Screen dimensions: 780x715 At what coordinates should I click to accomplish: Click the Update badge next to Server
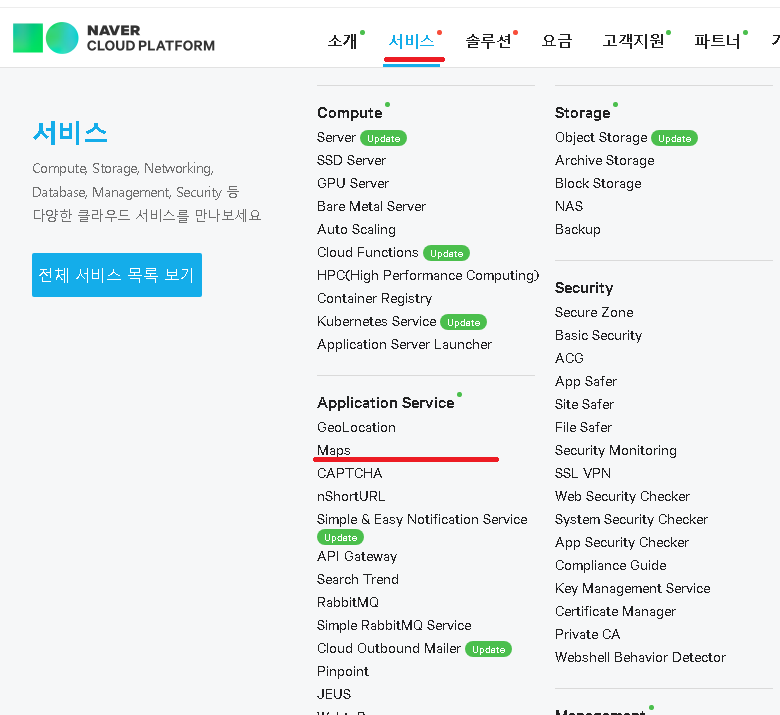[x=384, y=138]
